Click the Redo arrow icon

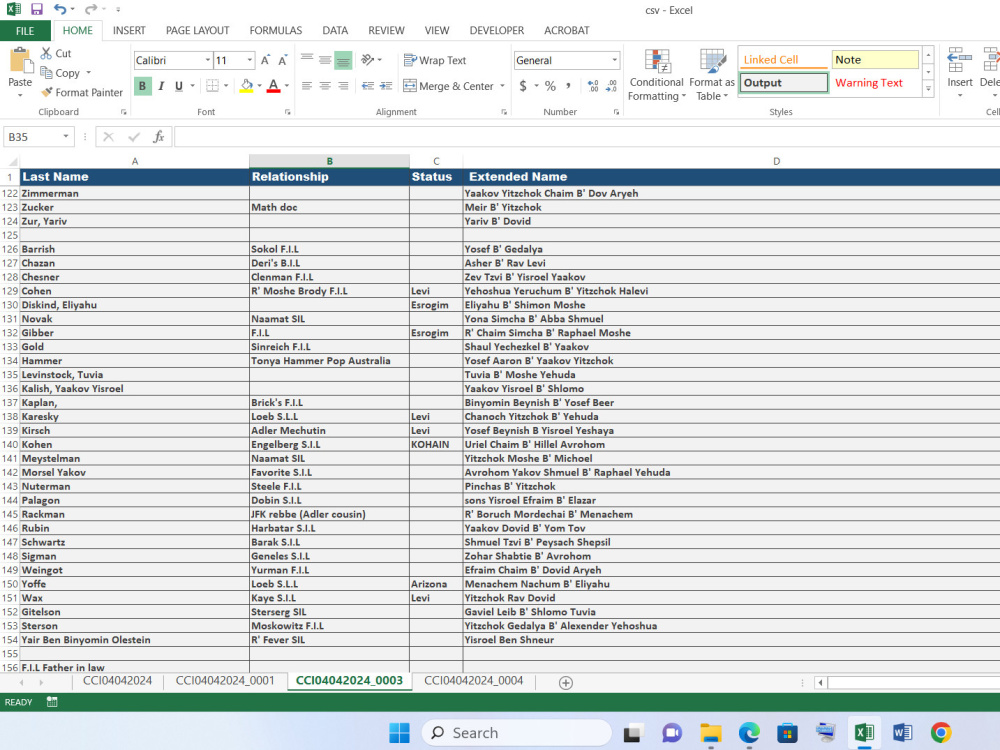click(x=91, y=9)
